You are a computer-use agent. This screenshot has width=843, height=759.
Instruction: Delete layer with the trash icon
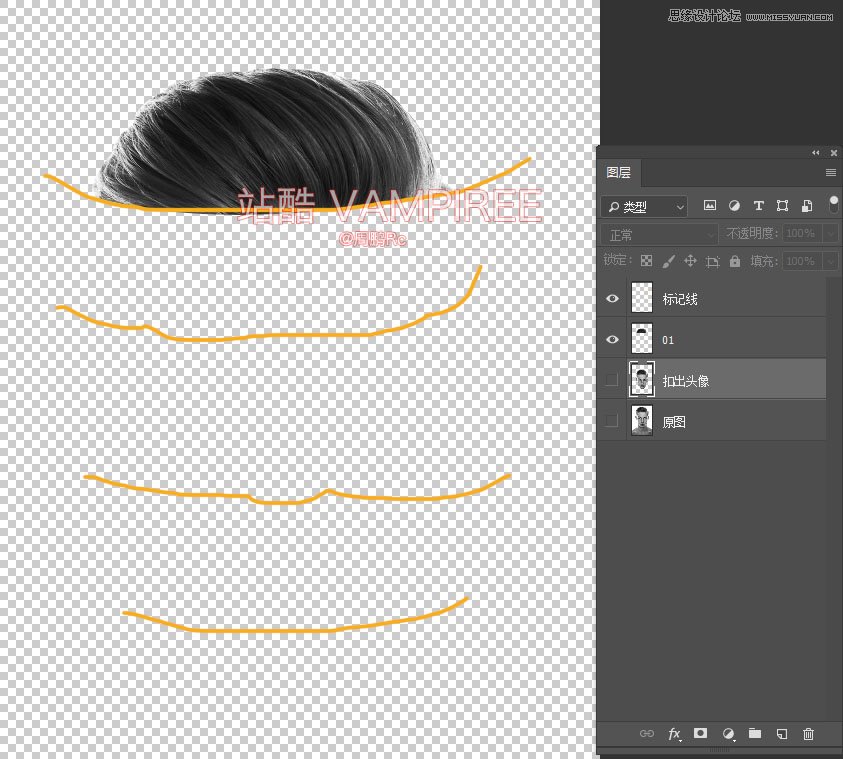pyautogui.click(x=809, y=734)
